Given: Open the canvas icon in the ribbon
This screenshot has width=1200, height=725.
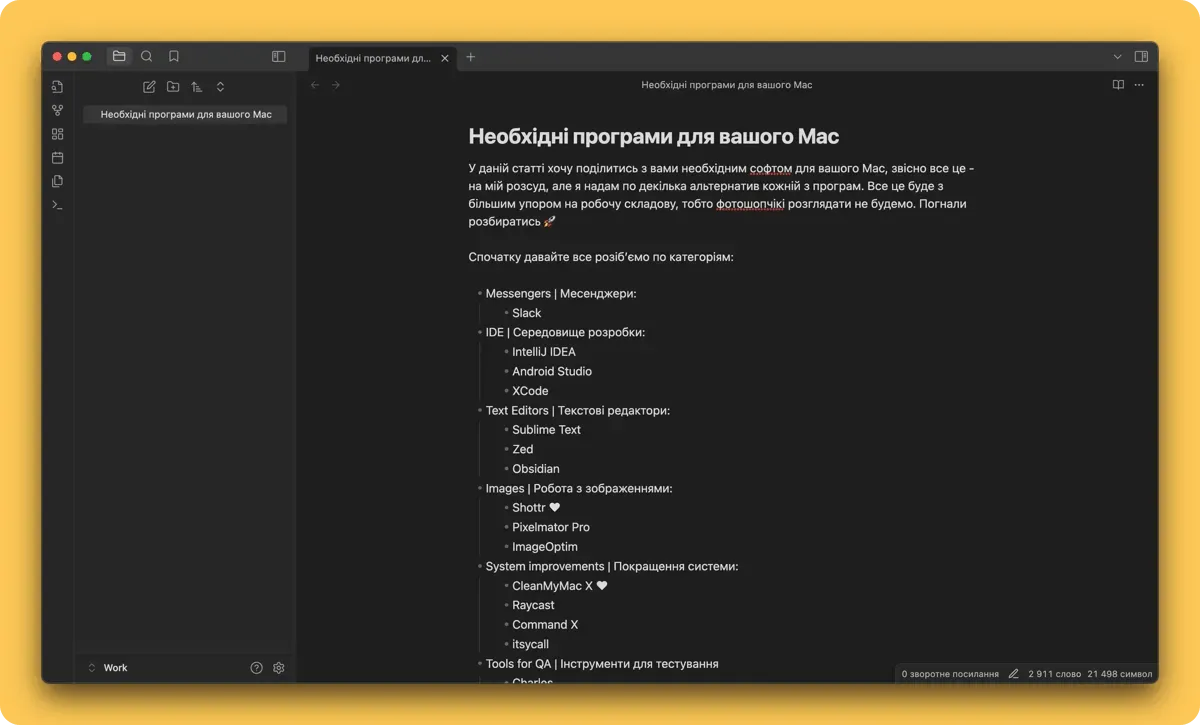Looking at the screenshot, I should pyautogui.click(x=57, y=134).
